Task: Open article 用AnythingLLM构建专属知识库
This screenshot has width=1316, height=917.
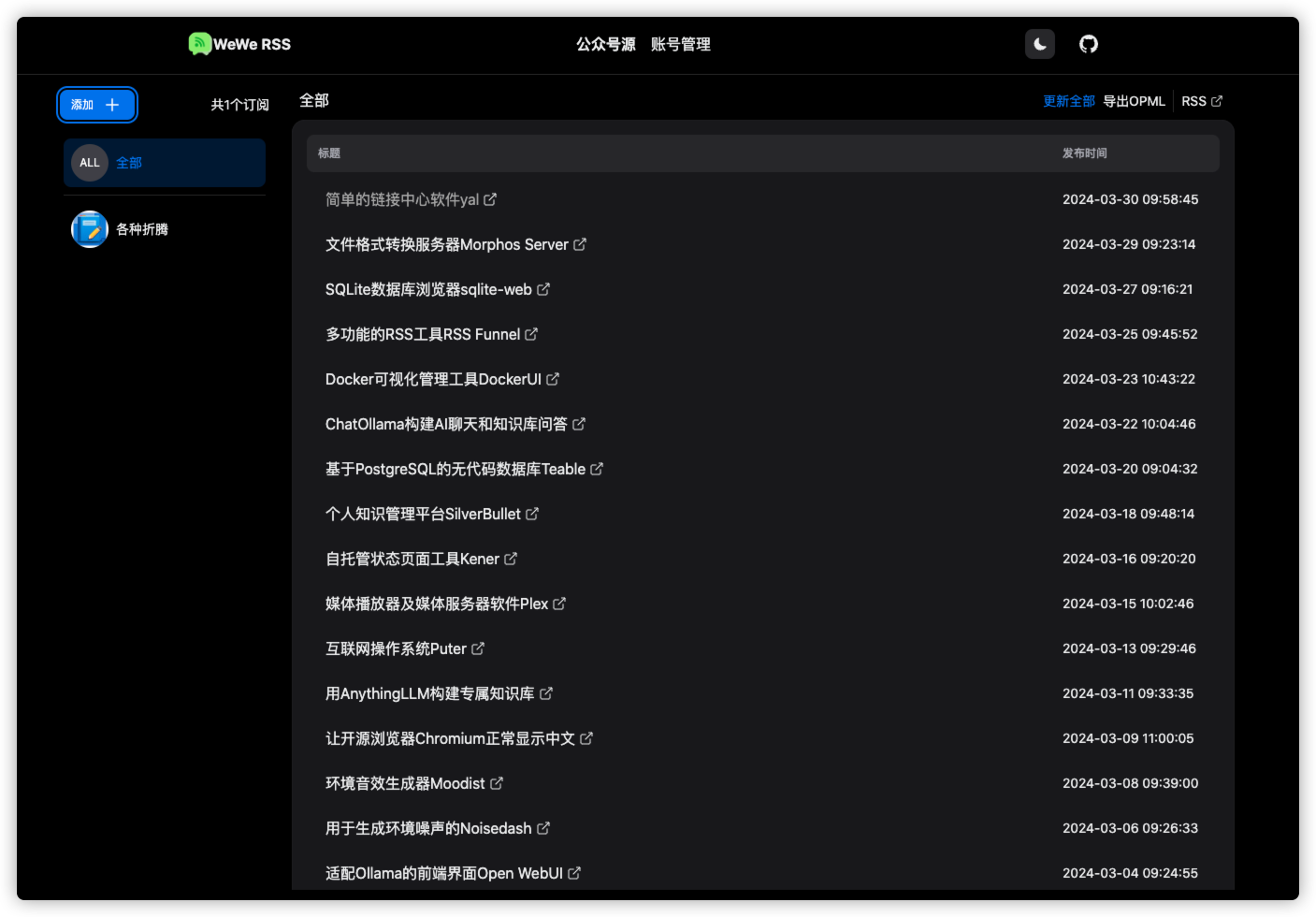Action: 430,693
